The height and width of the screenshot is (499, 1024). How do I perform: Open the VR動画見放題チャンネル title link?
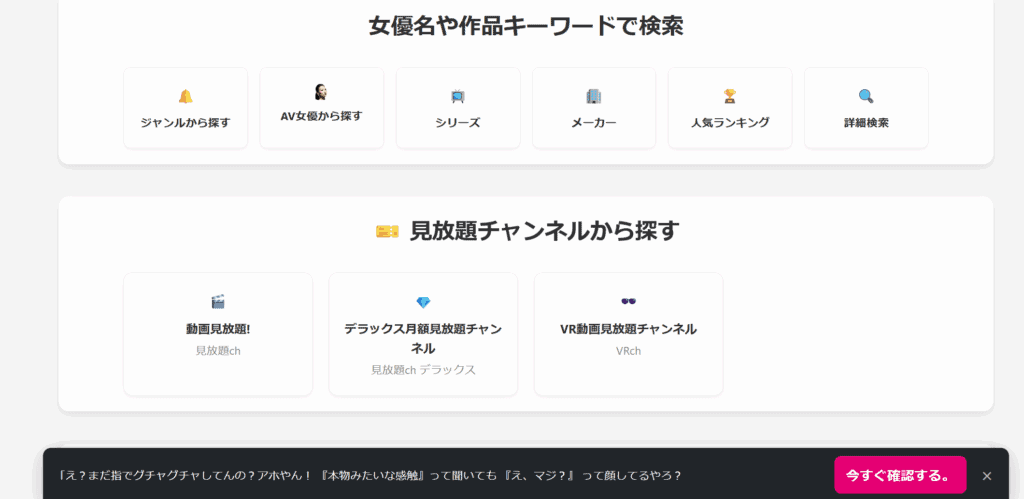pos(628,329)
